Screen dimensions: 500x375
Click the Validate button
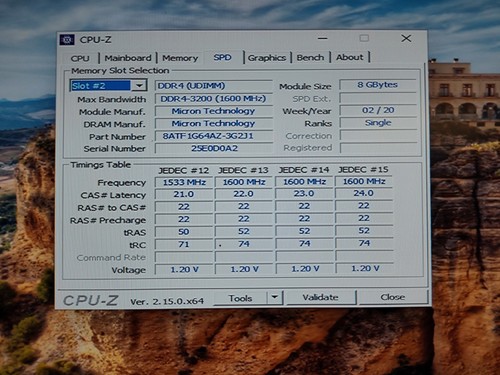pos(321,297)
